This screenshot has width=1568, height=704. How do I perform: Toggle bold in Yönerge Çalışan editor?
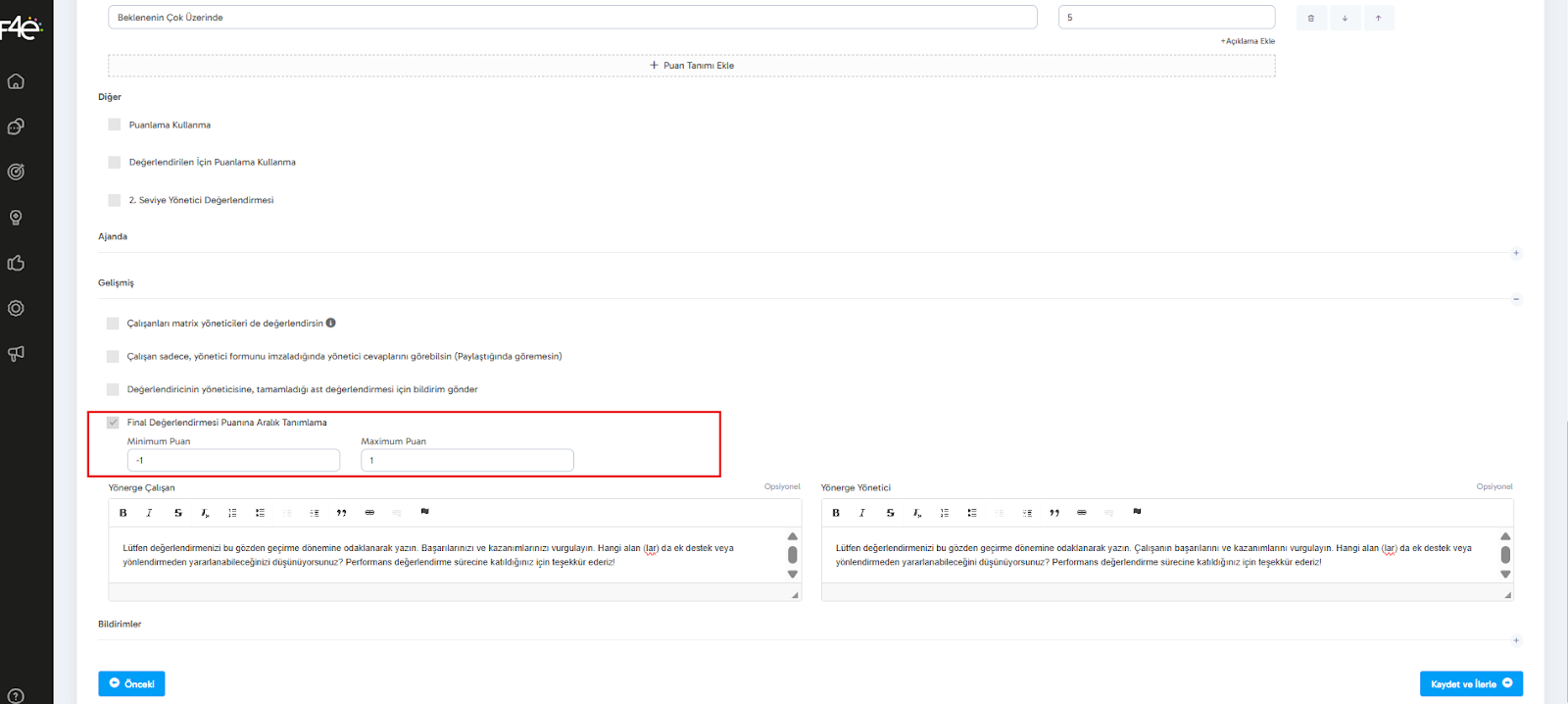tap(123, 513)
